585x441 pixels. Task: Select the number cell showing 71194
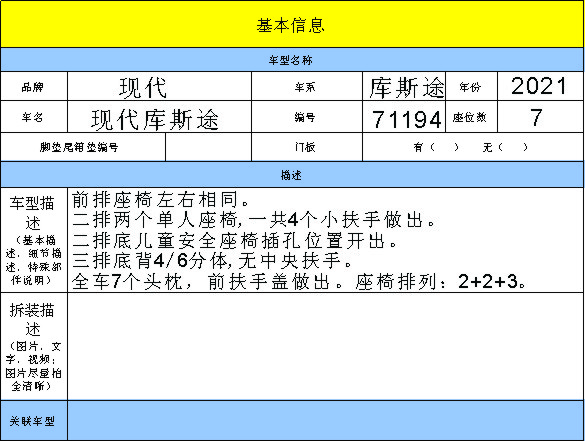[404, 116]
